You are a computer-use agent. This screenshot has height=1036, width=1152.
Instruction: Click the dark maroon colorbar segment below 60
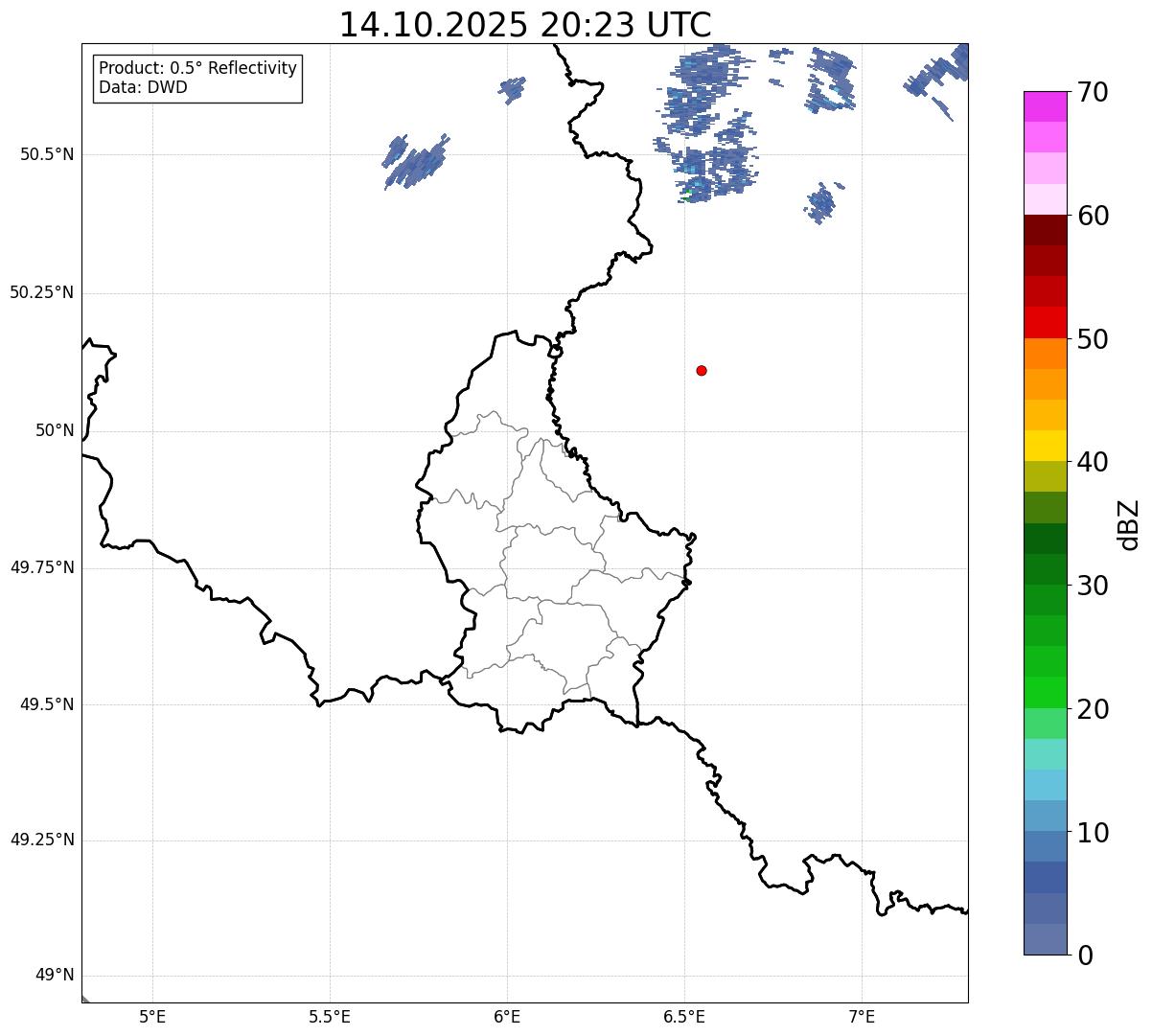tap(1045, 230)
